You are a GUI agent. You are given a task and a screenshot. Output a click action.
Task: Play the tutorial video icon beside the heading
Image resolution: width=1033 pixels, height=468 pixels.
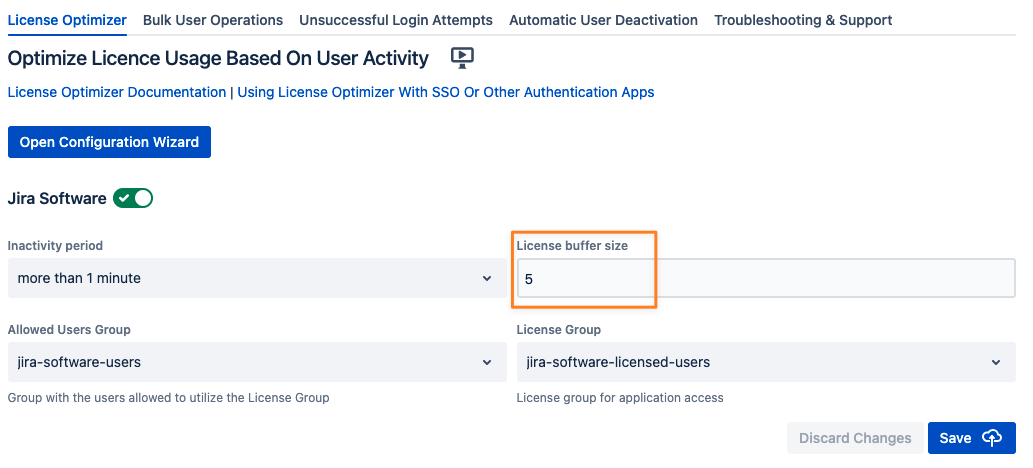point(461,58)
